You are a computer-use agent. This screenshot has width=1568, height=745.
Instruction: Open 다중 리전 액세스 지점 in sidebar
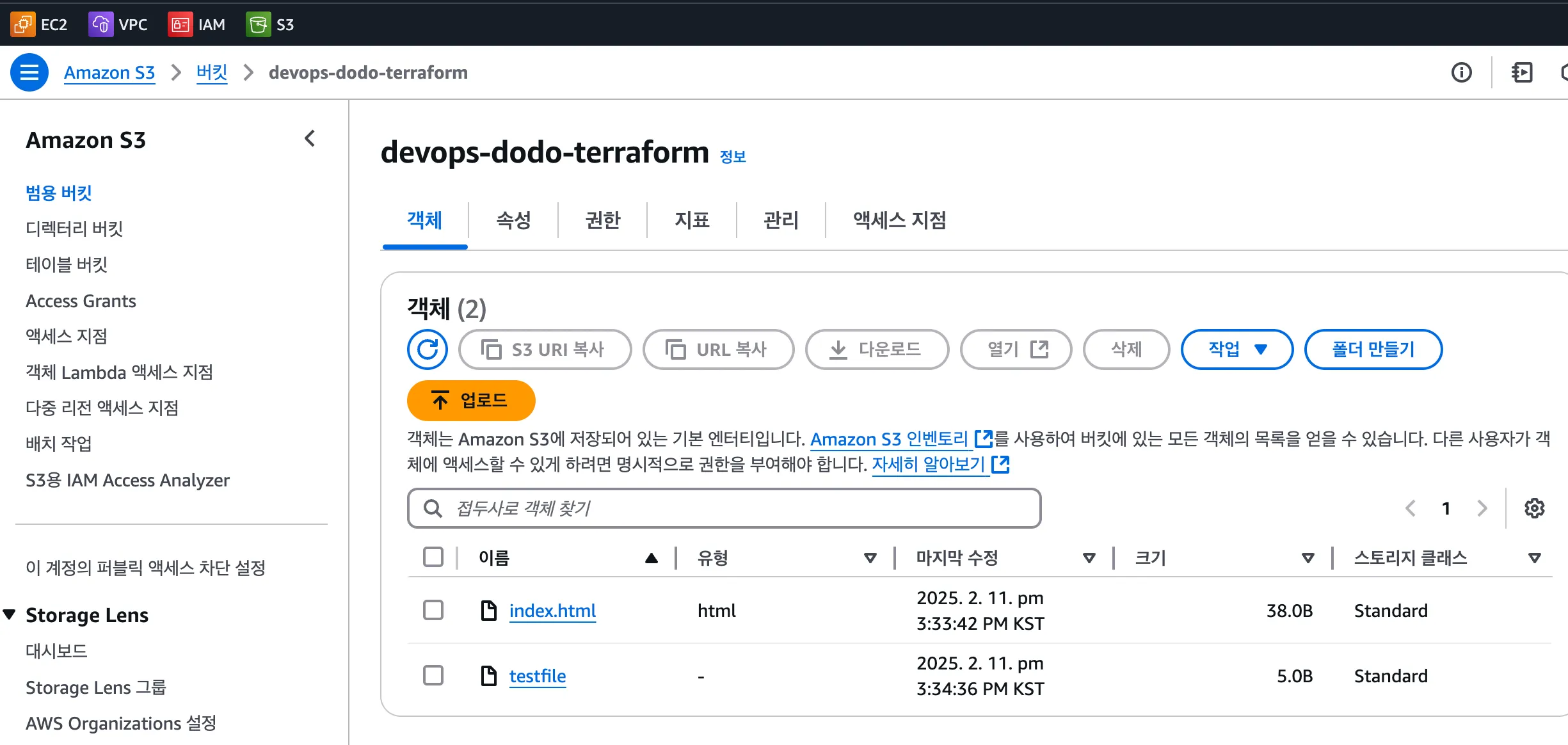click(x=102, y=408)
